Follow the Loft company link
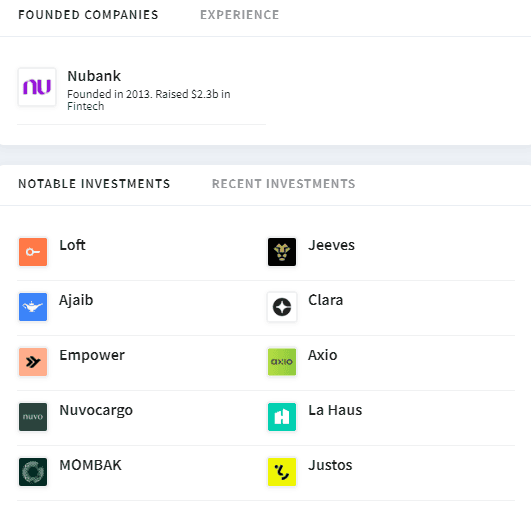Screen dimensions: 531x515 [x=72, y=245]
